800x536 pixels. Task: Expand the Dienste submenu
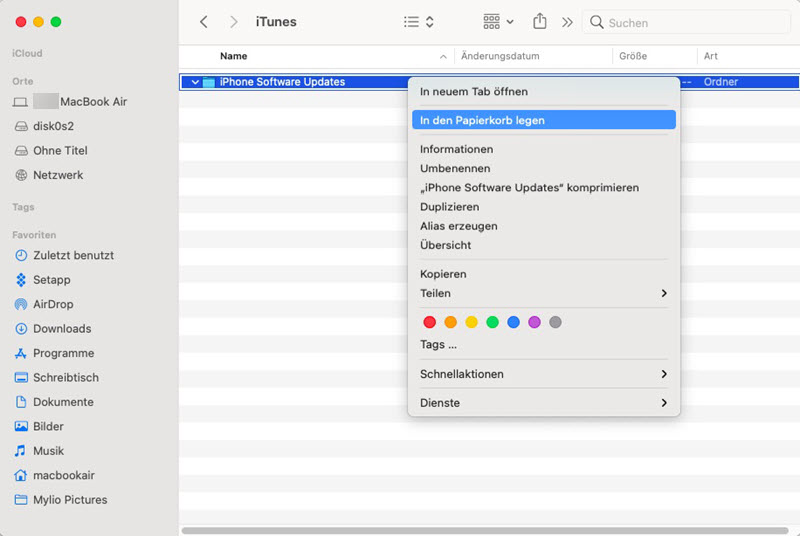(544, 403)
